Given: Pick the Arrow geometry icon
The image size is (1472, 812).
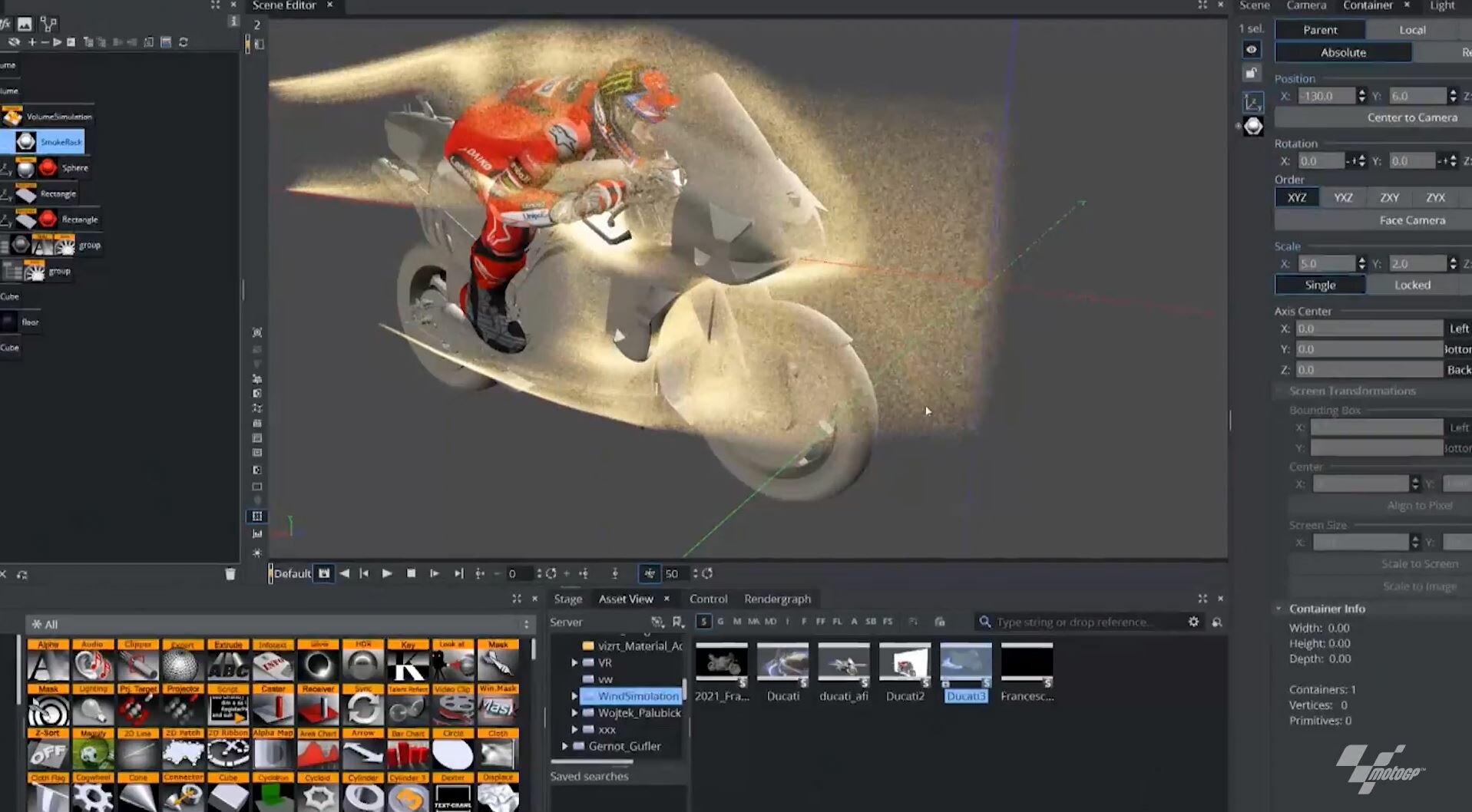Looking at the screenshot, I should click(x=363, y=750).
